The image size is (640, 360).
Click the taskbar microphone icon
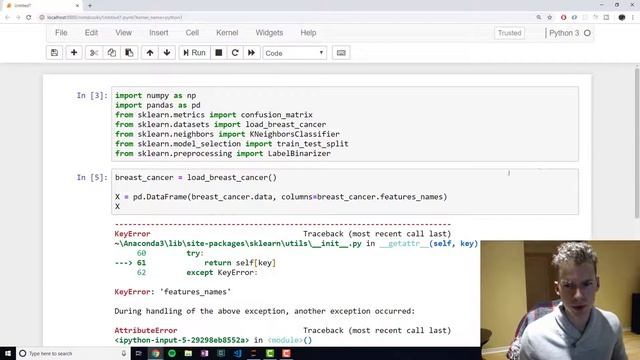124,353
